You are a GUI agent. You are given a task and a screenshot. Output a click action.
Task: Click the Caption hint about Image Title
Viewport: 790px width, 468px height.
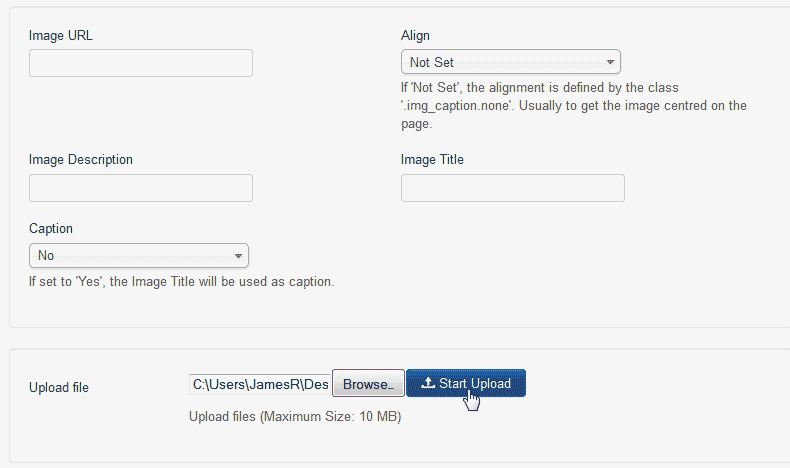[x=181, y=282]
